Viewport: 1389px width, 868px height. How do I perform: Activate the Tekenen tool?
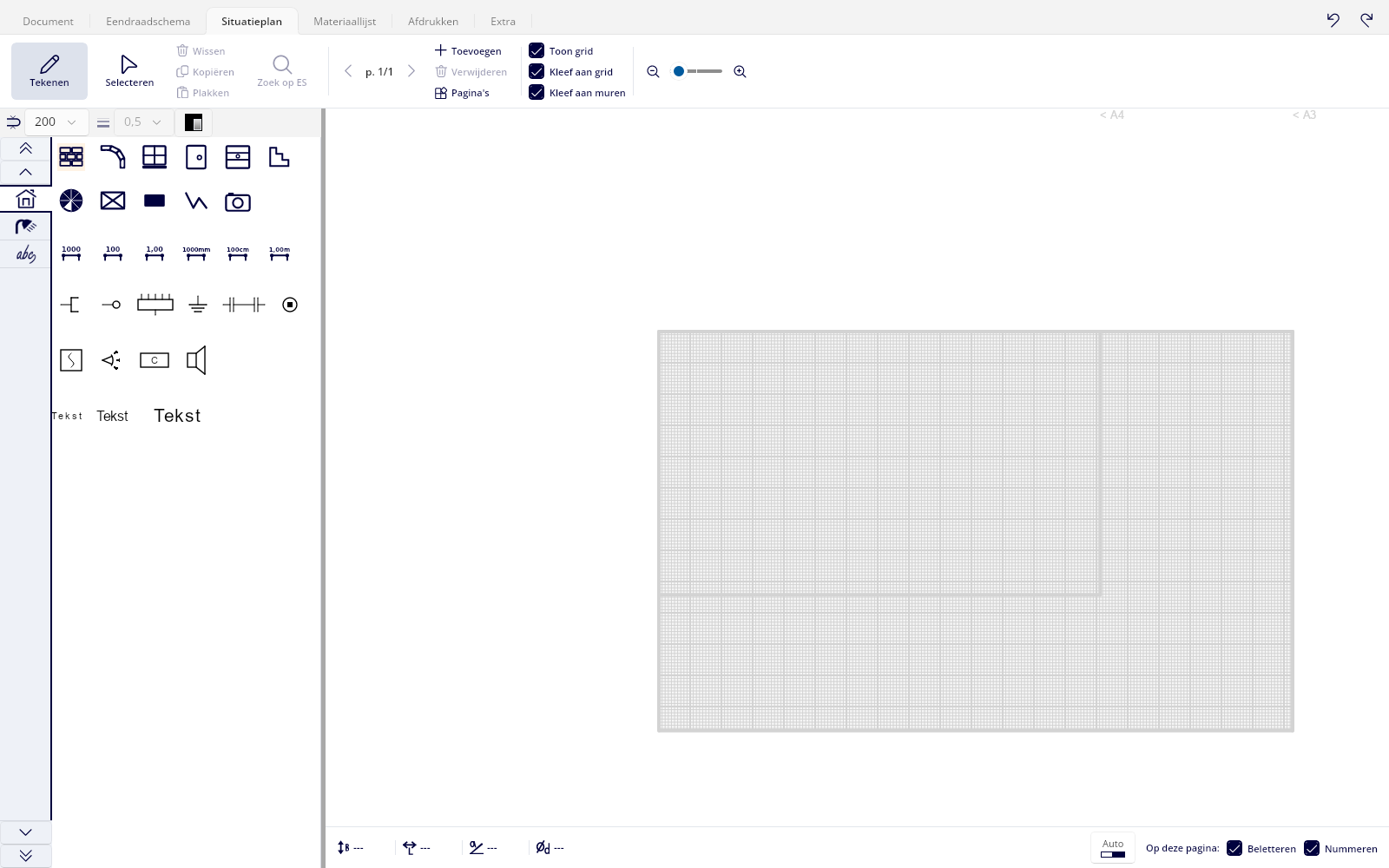click(49, 71)
